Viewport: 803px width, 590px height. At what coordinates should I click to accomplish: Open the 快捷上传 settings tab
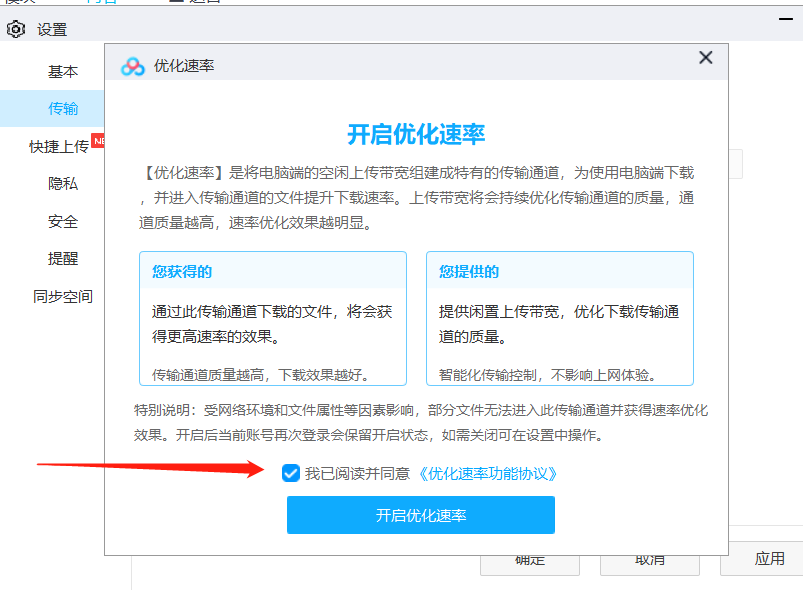click(x=59, y=146)
